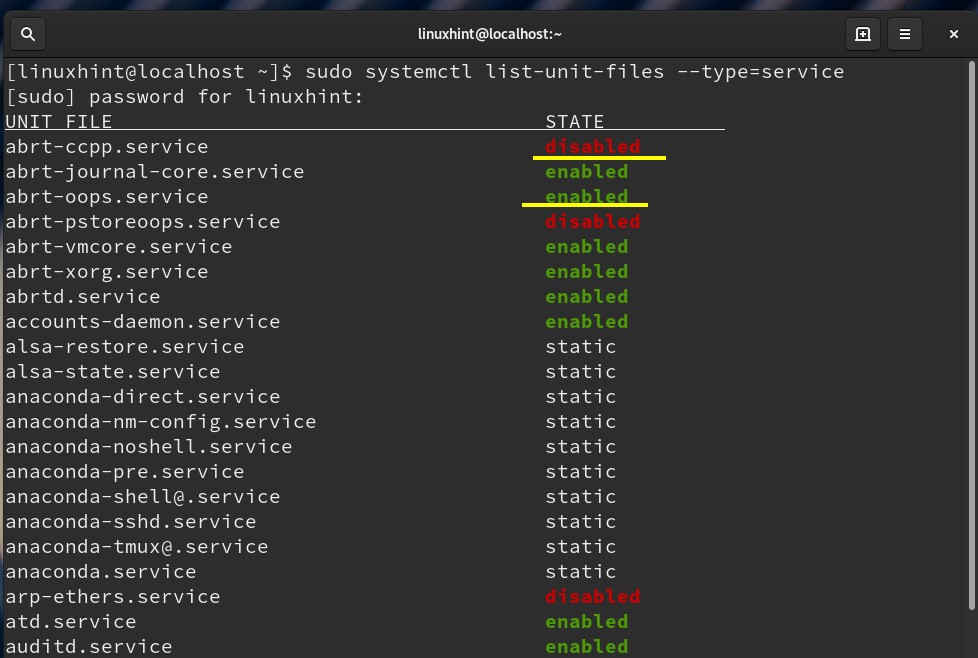Click the terminal vertical scrollbar
This screenshot has height=658, width=978.
[x=971, y=330]
